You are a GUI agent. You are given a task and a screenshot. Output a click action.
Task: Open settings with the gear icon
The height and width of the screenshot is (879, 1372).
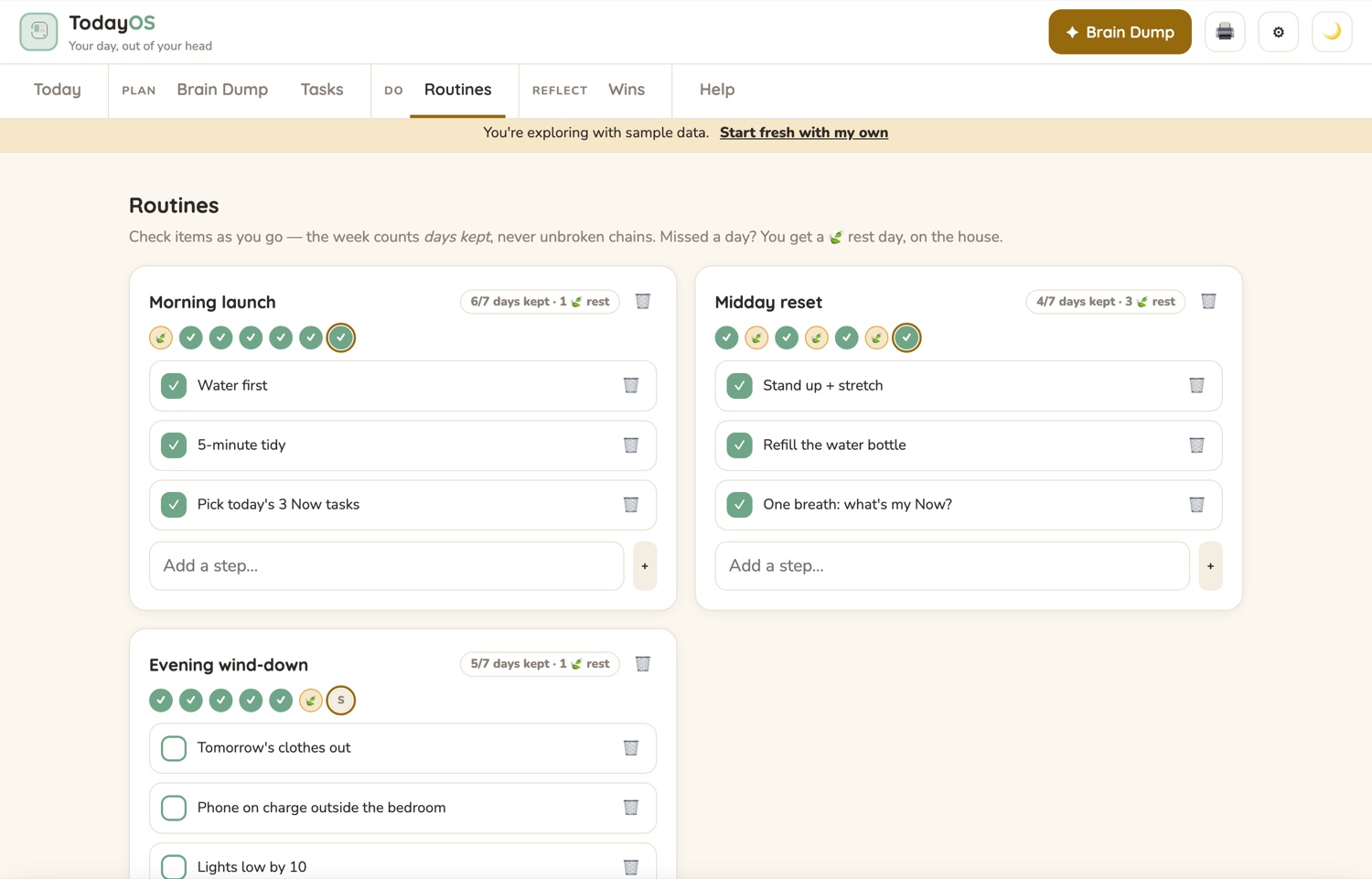click(1279, 32)
